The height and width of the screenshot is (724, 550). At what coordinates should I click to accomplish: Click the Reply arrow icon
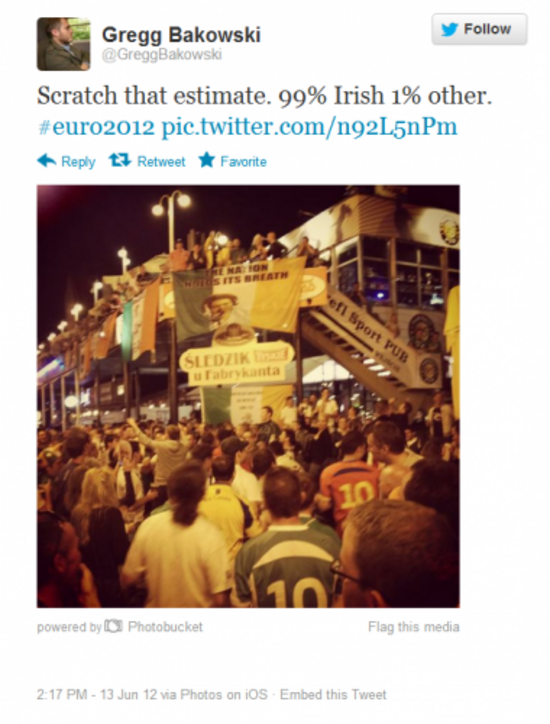click(x=47, y=161)
